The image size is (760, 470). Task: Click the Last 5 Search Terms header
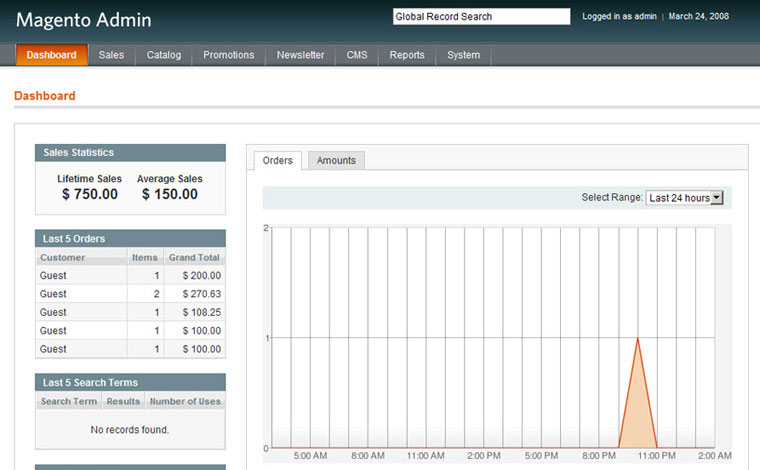tap(130, 383)
